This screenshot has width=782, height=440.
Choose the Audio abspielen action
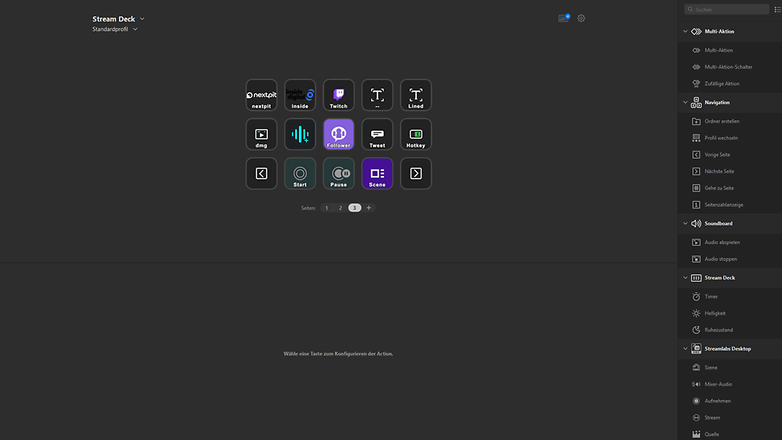click(730, 242)
